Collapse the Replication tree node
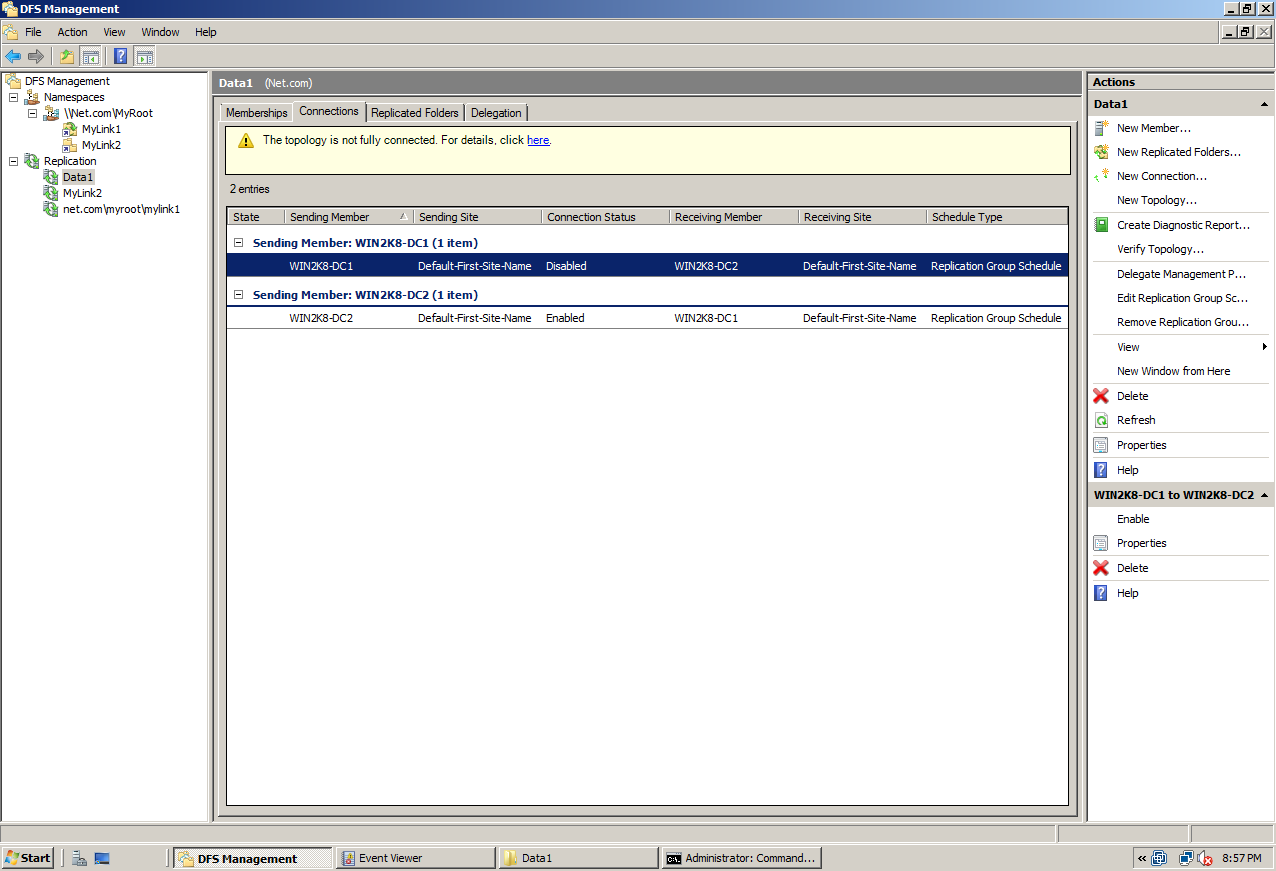The image size is (1276, 871). pyautogui.click(x=13, y=161)
